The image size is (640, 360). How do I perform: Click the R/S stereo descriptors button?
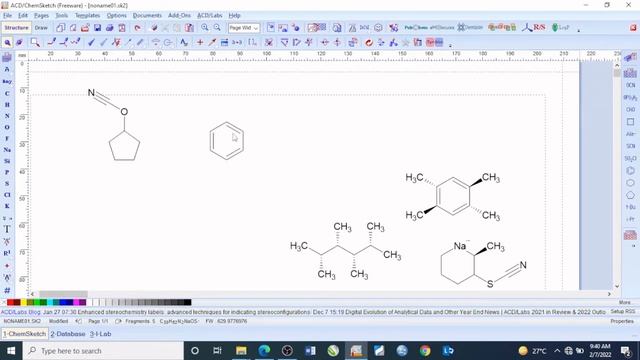[x=534, y=27]
